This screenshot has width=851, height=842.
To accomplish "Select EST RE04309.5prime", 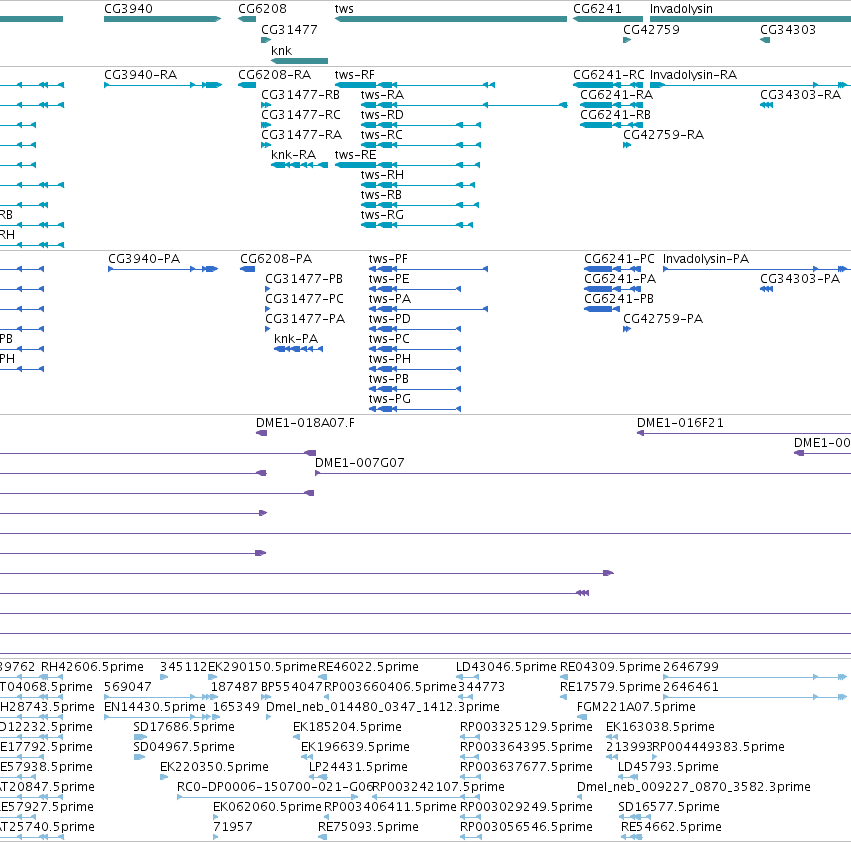I will tap(611, 667).
